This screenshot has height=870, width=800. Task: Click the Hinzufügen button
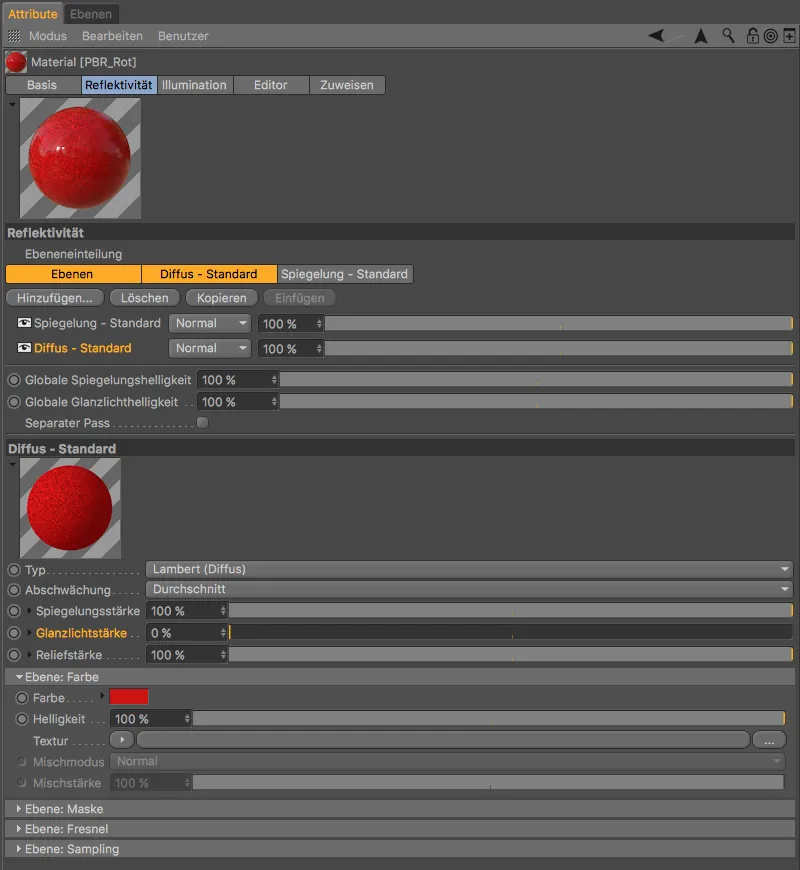[54, 297]
